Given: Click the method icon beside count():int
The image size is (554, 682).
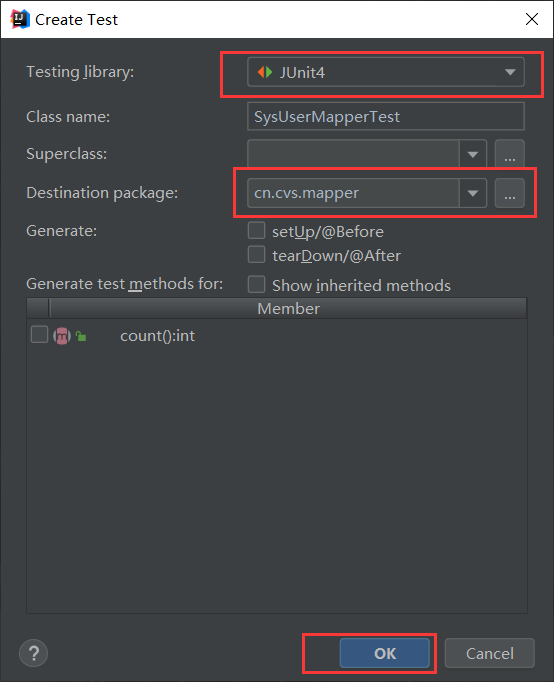Looking at the screenshot, I should (62, 336).
